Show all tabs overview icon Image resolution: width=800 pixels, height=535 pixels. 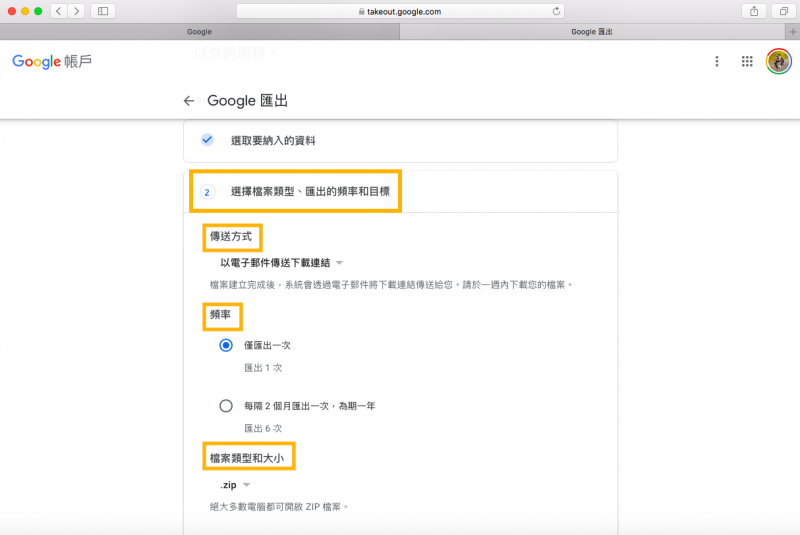point(784,11)
